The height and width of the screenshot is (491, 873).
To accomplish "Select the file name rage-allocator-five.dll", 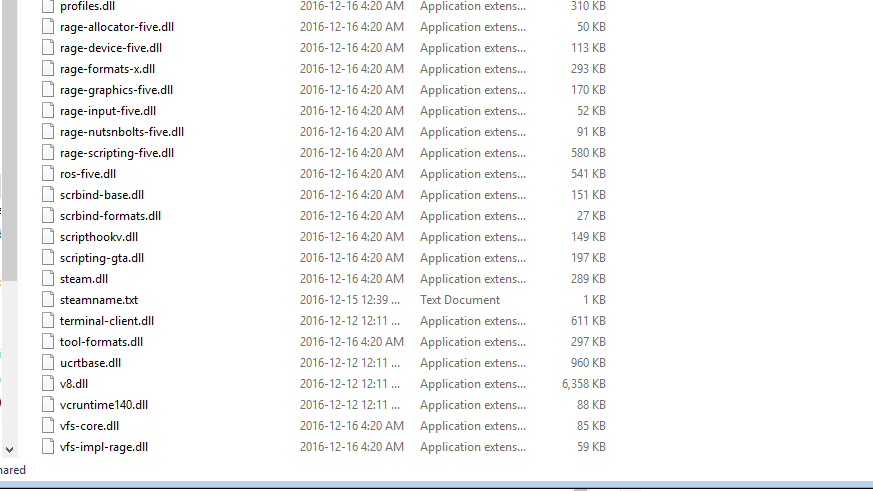I will [117, 27].
